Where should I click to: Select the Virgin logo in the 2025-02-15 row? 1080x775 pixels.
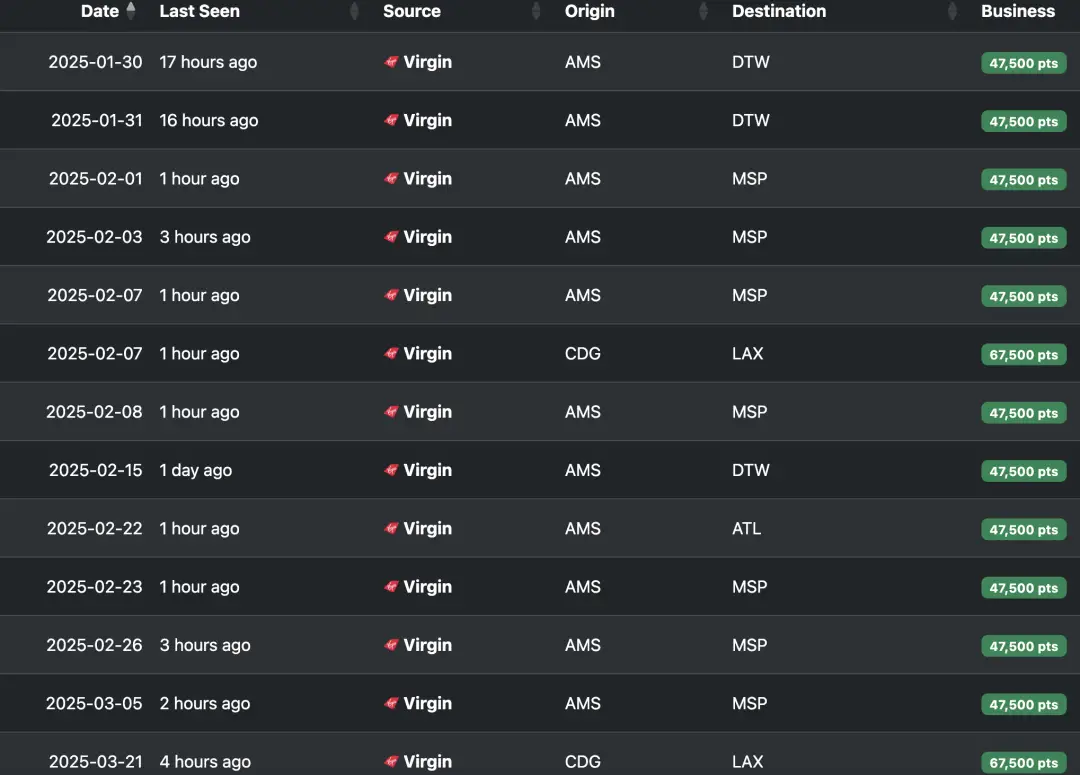[x=392, y=470]
